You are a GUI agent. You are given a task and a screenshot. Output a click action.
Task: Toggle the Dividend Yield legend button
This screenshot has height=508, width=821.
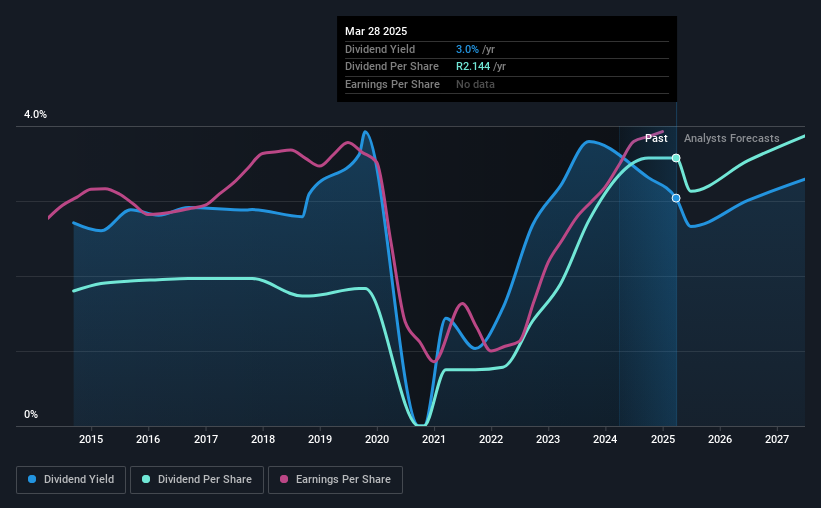pyautogui.click(x=71, y=480)
